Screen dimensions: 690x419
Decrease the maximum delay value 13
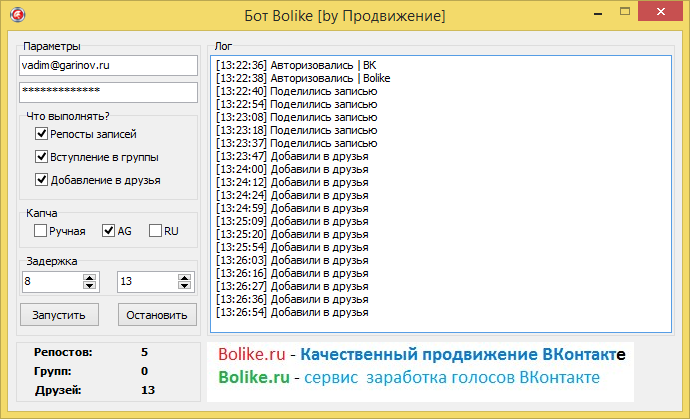[184, 285]
